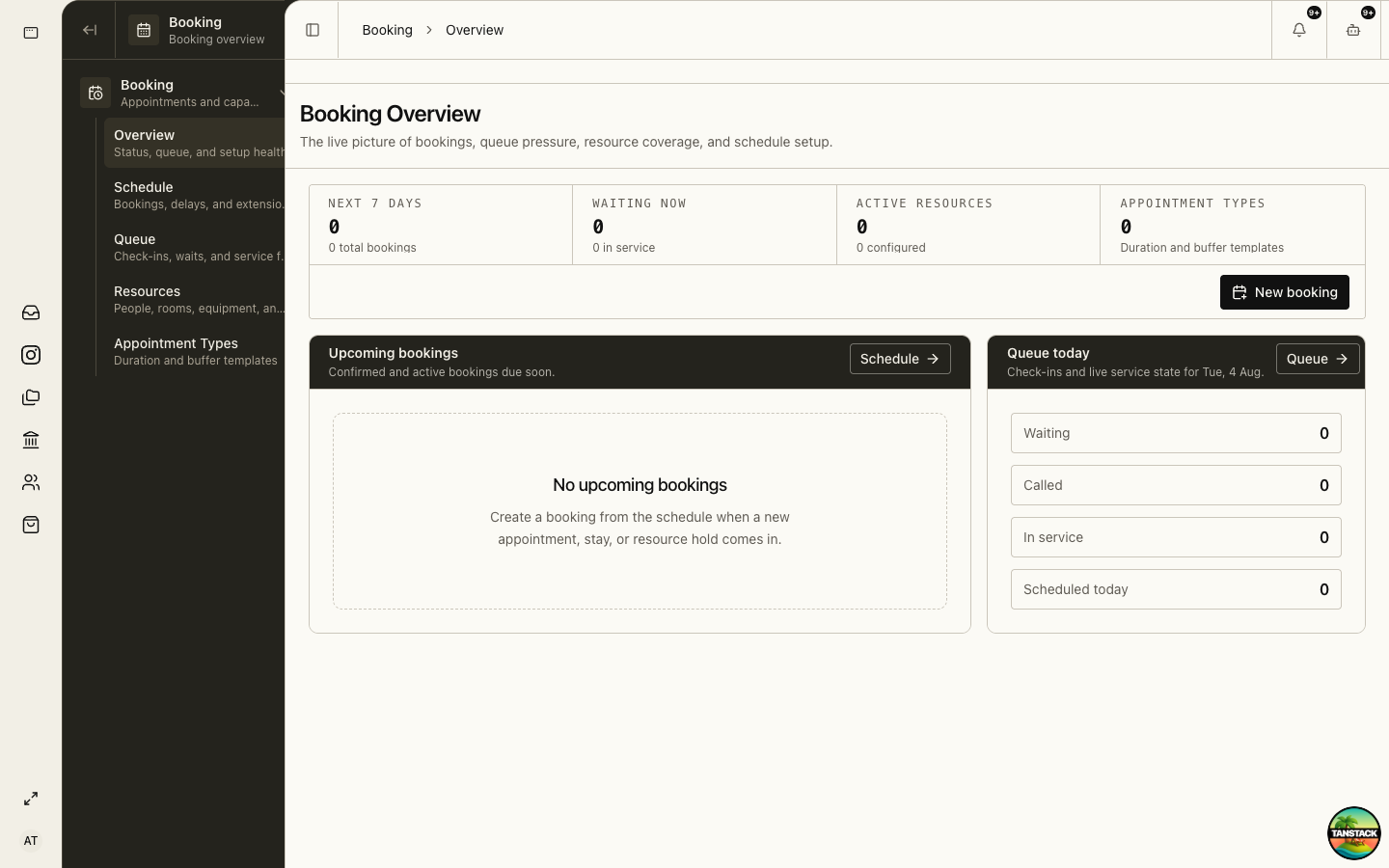Viewport: 1389px width, 868px height.
Task: Click the In service row
Action: tap(1176, 537)
